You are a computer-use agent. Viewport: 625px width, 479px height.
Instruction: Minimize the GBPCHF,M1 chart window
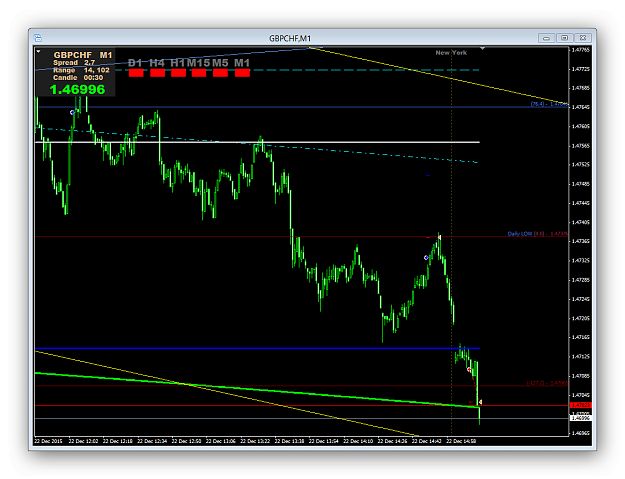pos(546,38)
